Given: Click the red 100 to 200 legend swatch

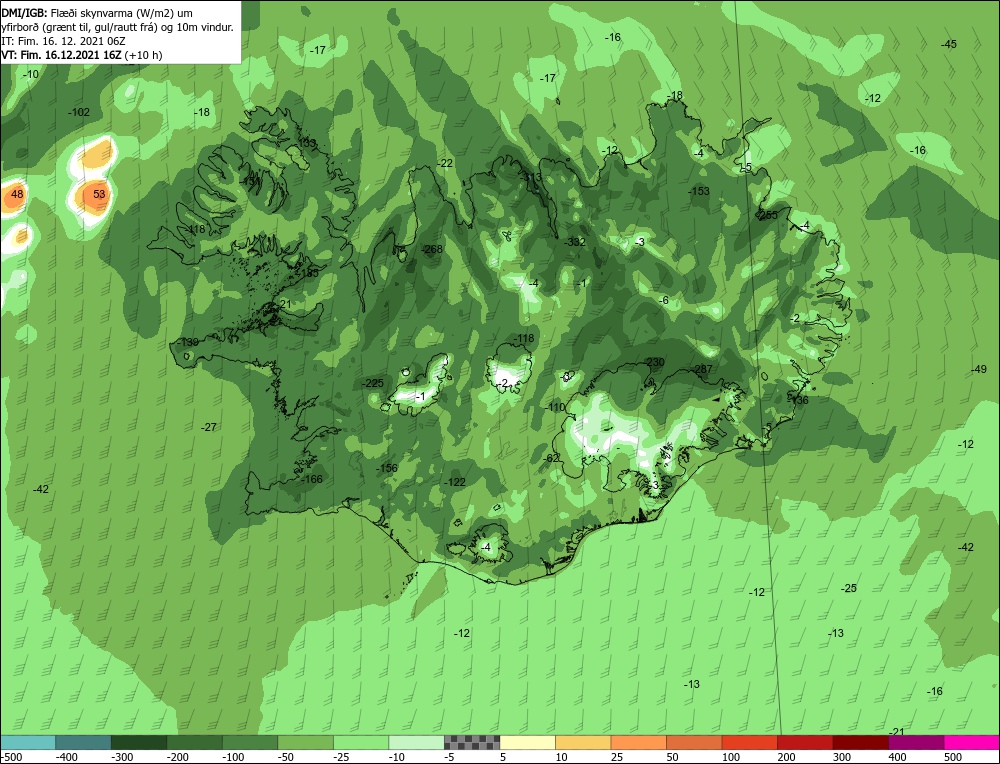Looking at the screenshot, I should (x=749, y=742).
